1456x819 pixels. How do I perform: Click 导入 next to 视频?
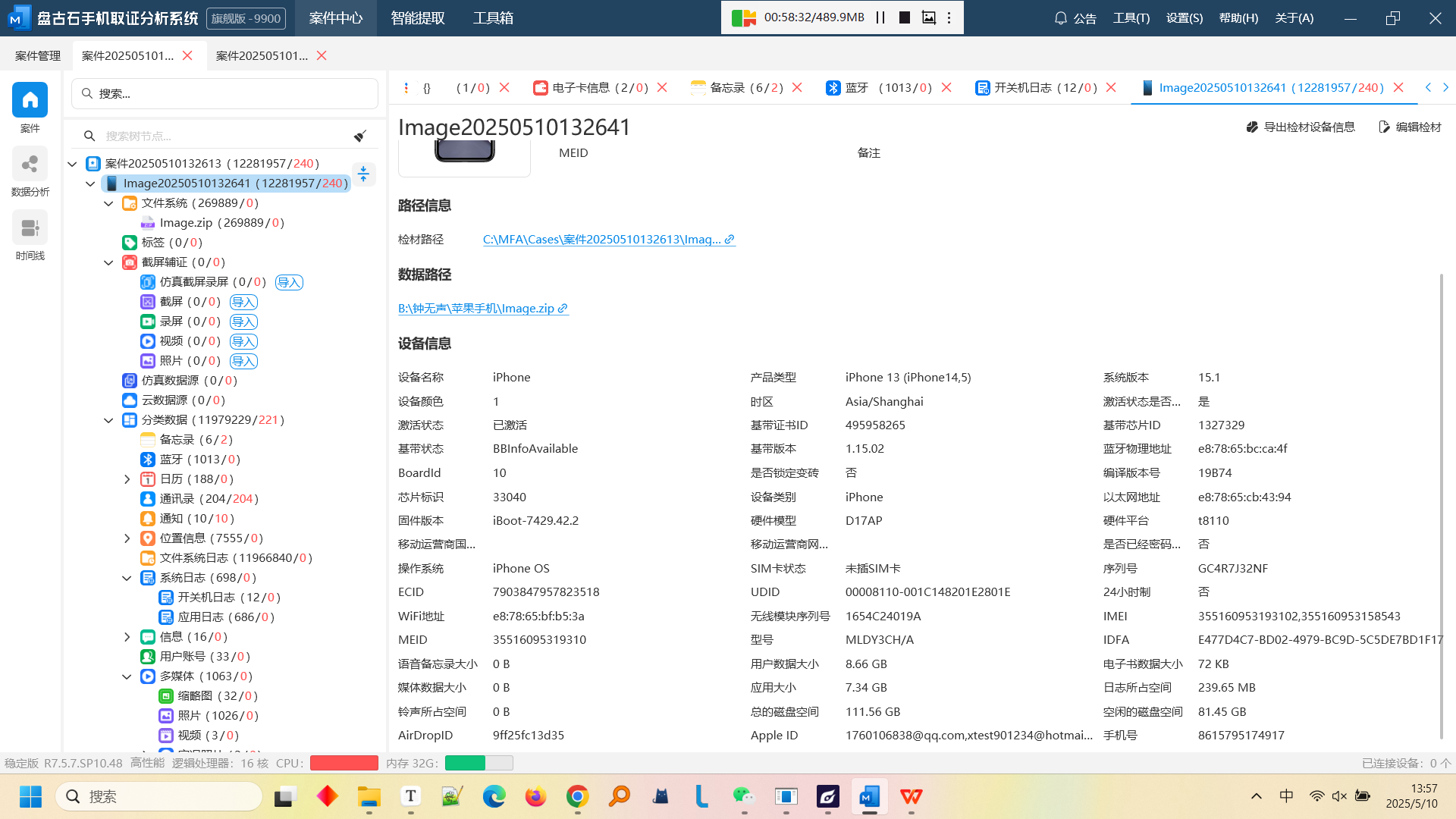tap(243, 342)
